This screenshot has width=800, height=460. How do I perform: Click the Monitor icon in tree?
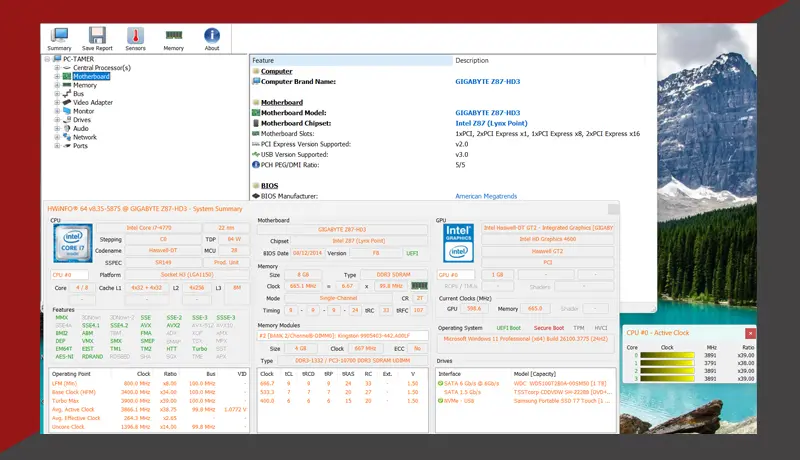tap(67, 111)
